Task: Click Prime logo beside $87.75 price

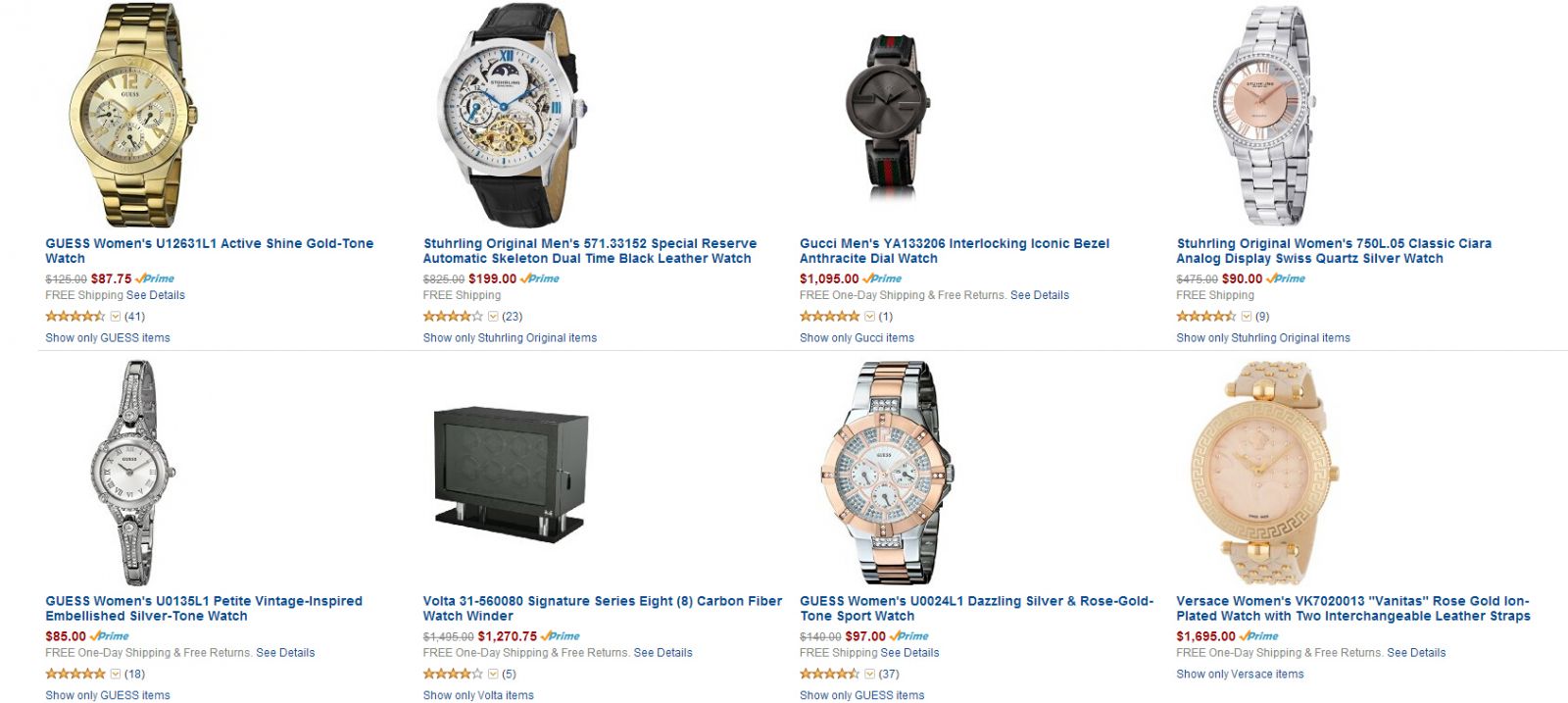Action: pyautogui.click(x=155, y=279)
